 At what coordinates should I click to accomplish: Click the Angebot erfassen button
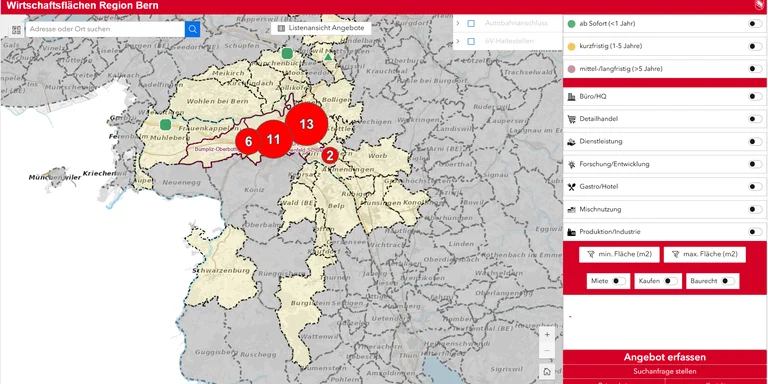point(665,357)
